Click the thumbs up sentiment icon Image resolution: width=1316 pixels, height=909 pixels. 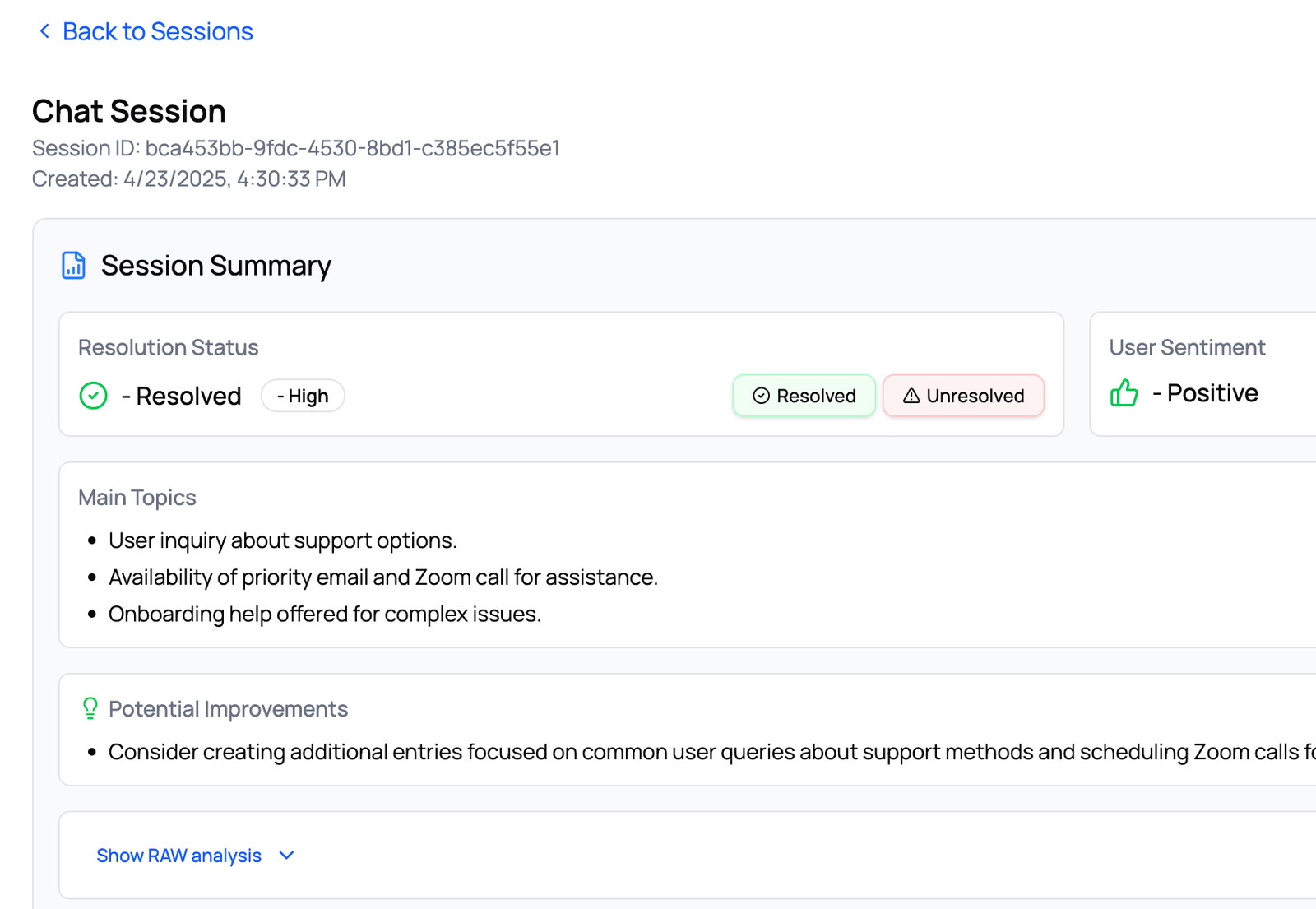tap(1124, 393)
